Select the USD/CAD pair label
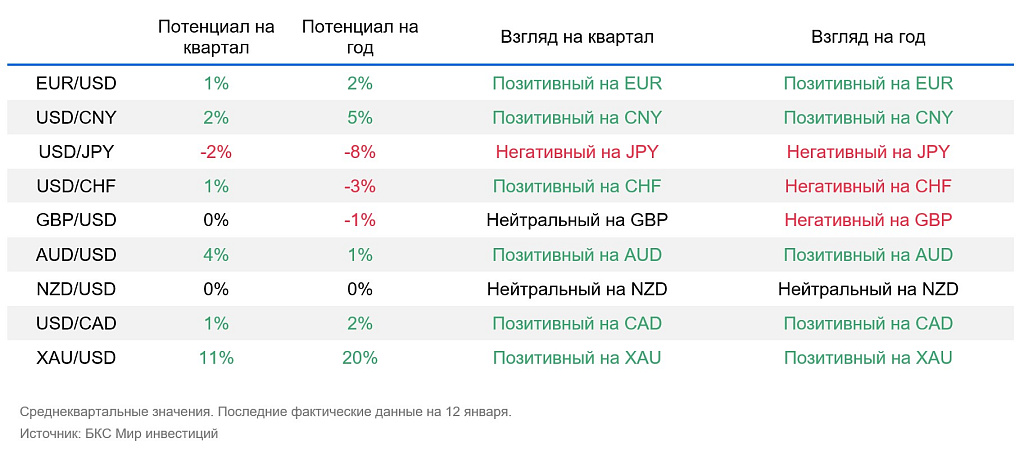This screenshot has height=460, width=1024. point(76,323)
